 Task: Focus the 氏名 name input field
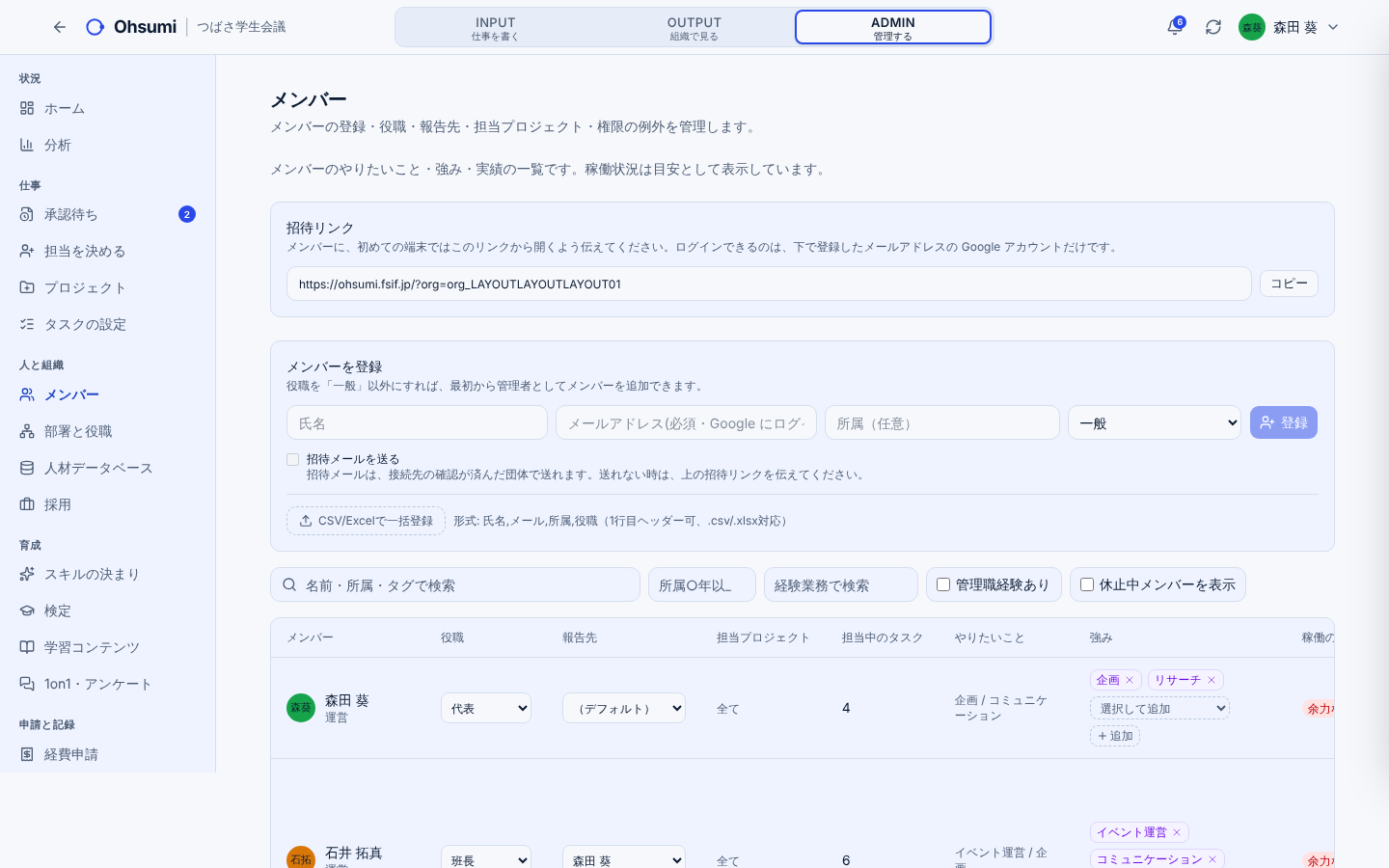click(x=417, y=422)
